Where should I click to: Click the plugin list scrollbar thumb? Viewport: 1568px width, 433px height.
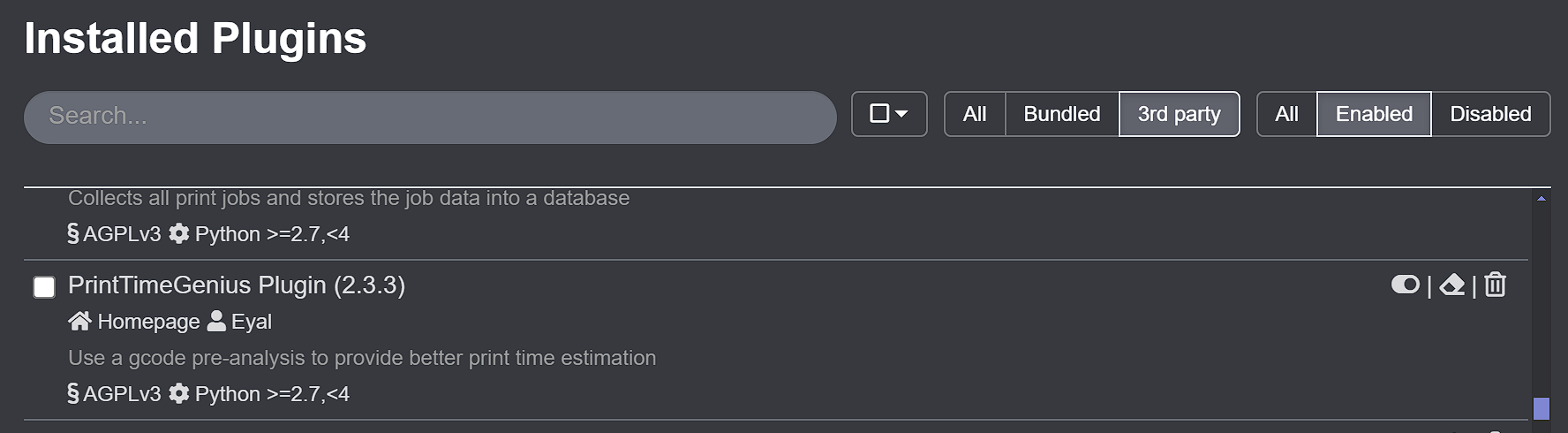tap(1542, 408)
